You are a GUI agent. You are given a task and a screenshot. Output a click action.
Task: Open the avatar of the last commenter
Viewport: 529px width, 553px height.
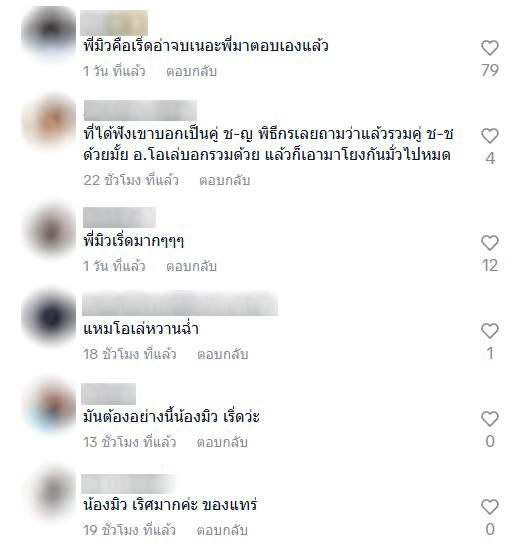coord(49,493)
